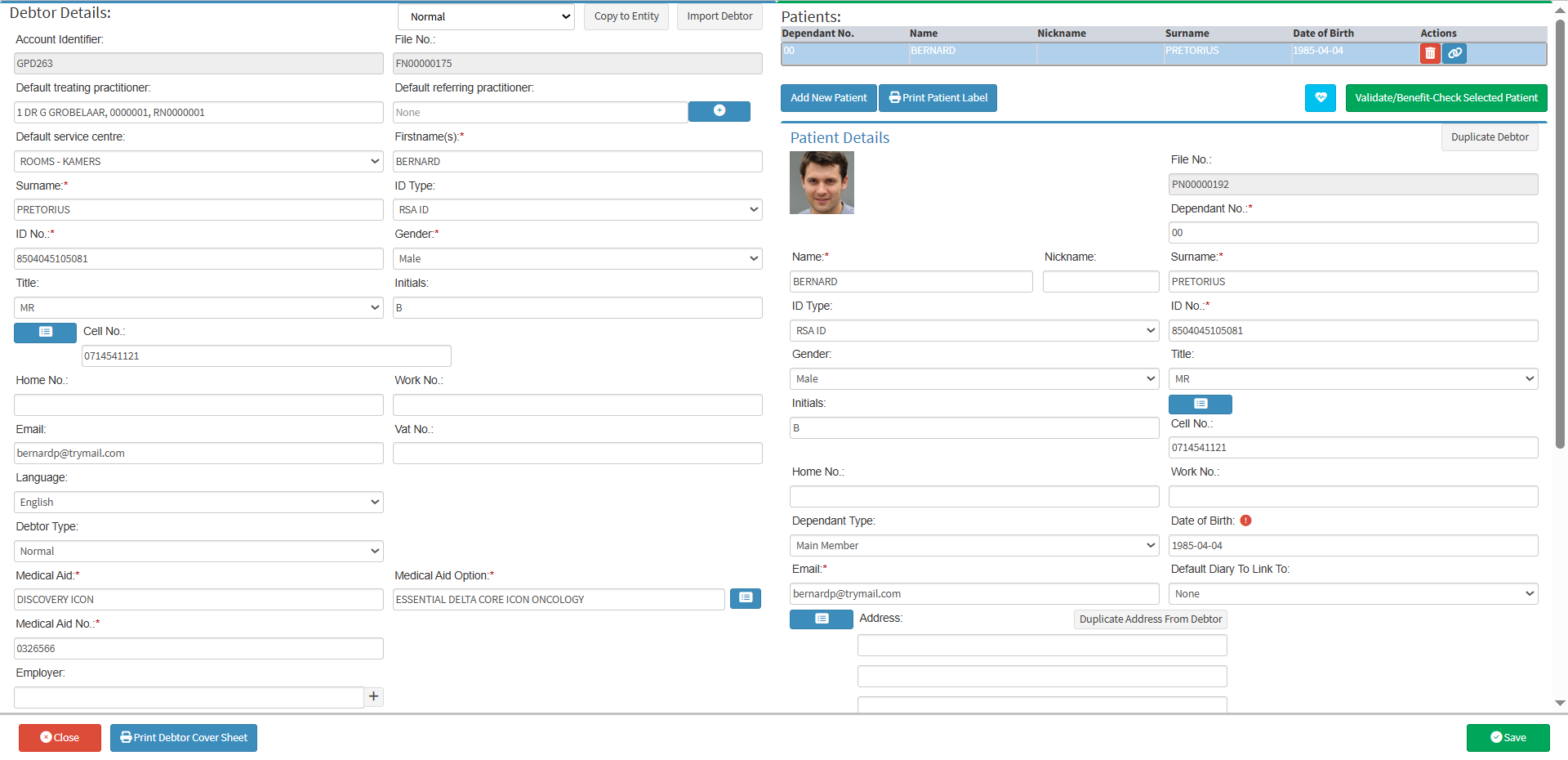Click the blue link icon in Actions column
The image size is (1568, 760).
pos(1454,53)
